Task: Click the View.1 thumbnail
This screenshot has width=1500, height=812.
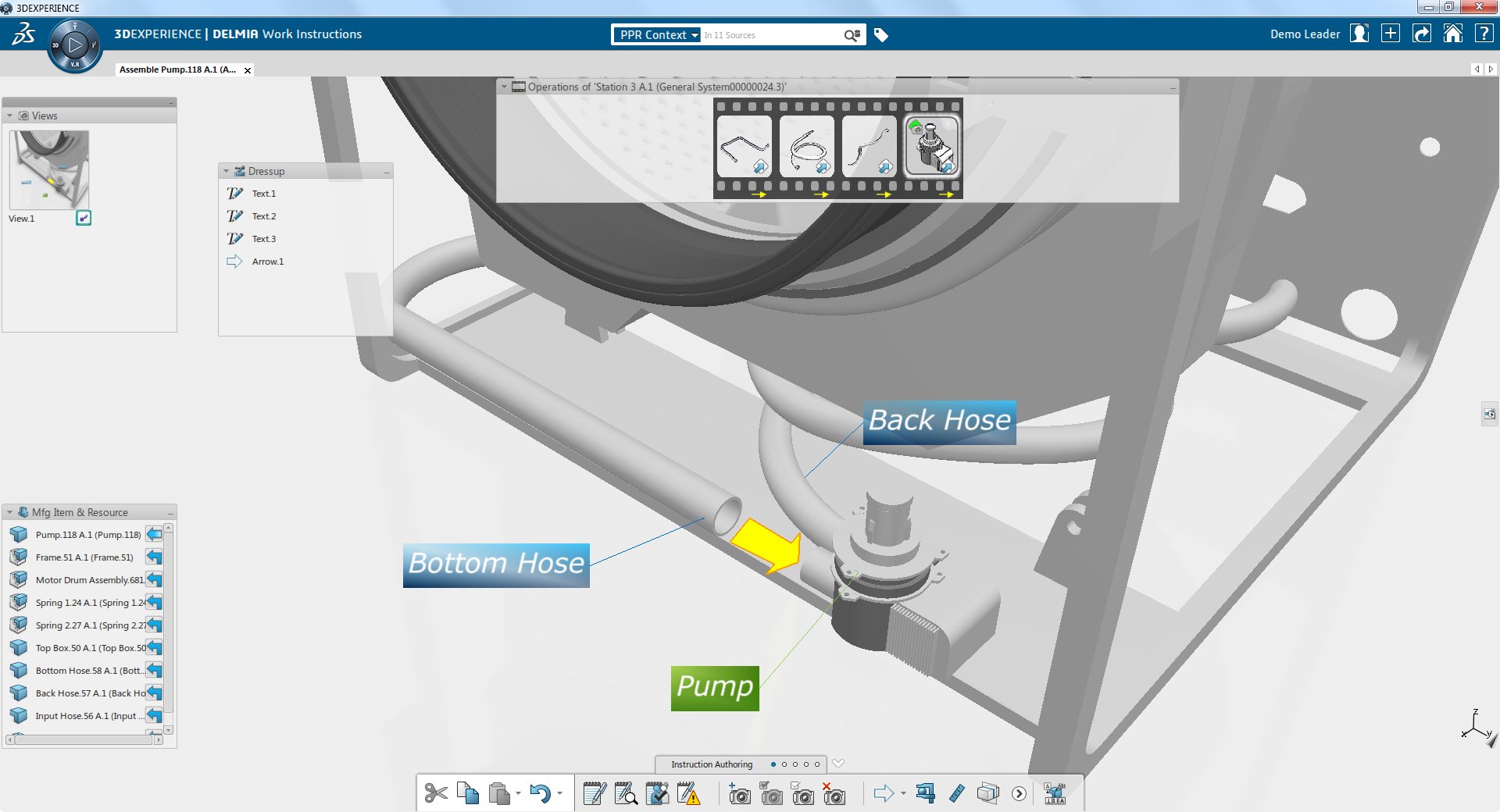Action: 48,169
